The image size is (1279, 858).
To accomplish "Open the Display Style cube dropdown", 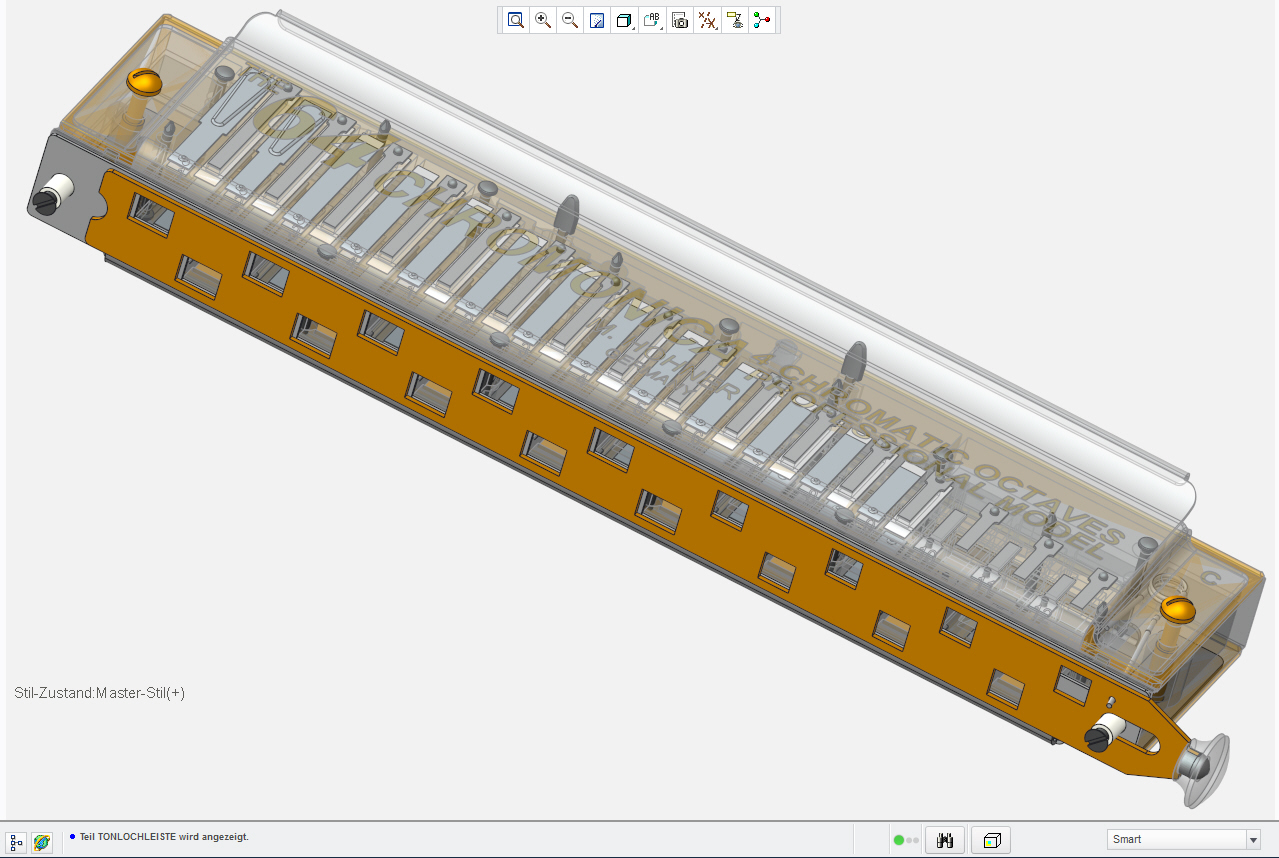I will (625, 20).
